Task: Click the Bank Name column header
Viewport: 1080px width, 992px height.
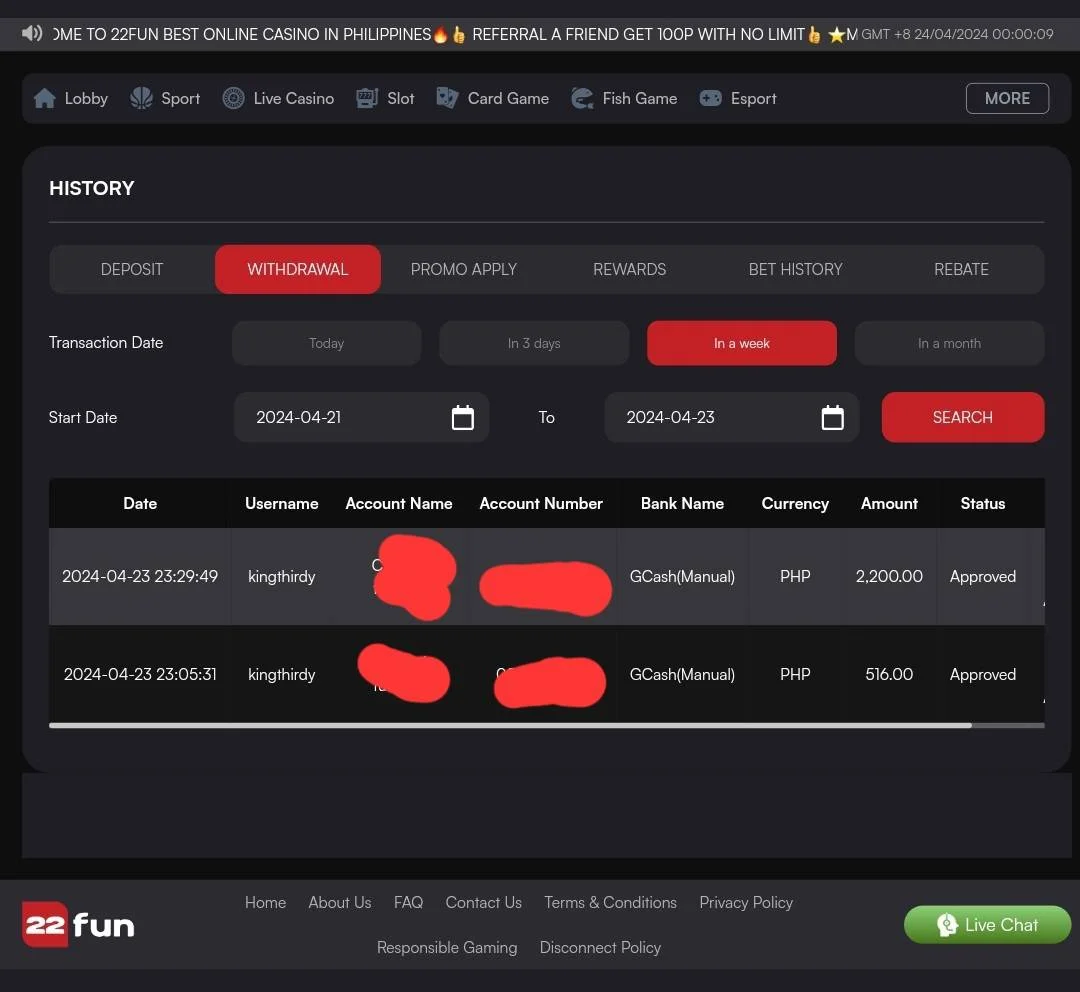Action: point(682,504)
